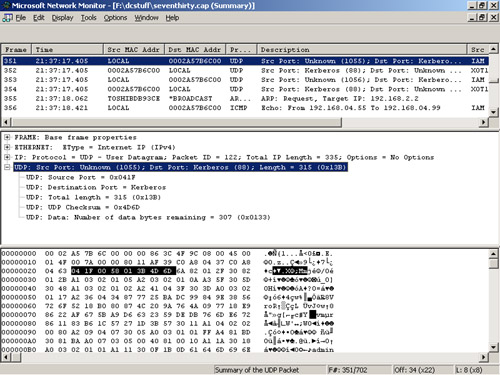The image size is (500, 375).
Task: Open the Options menu
Action: click(115, 18)
